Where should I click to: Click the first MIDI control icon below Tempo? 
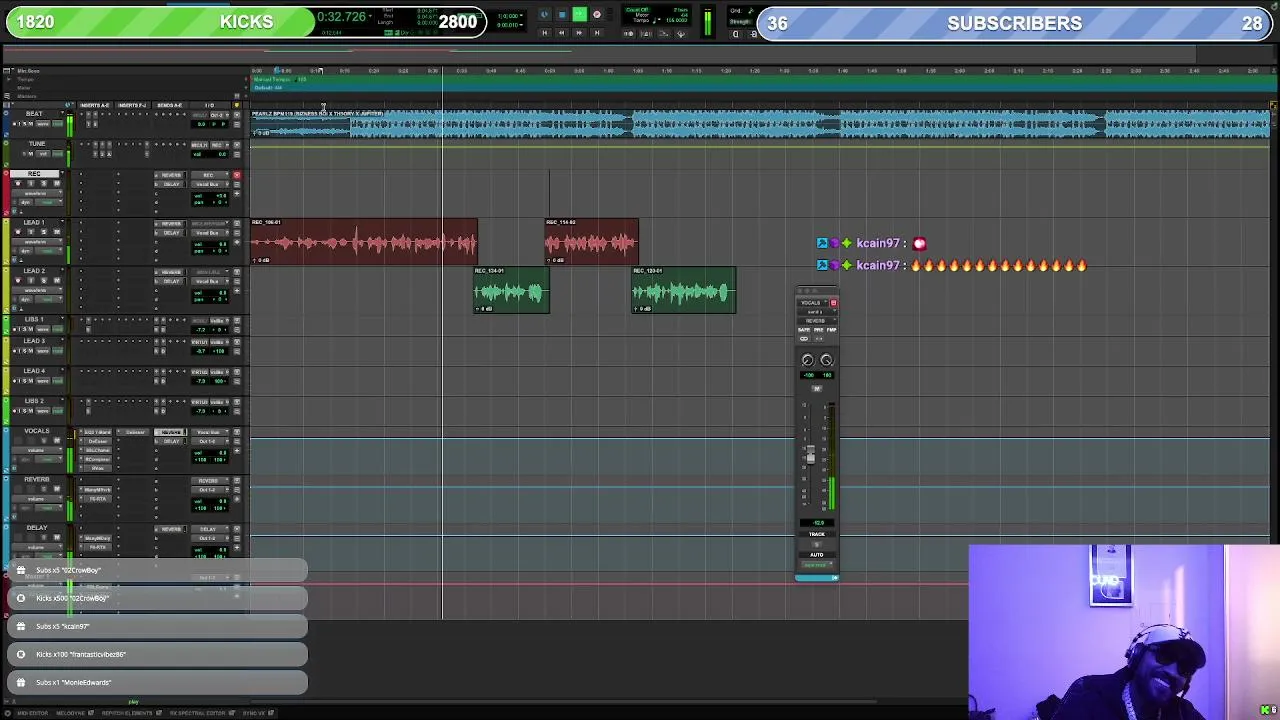pyautogui.click(x=629, y=34)
